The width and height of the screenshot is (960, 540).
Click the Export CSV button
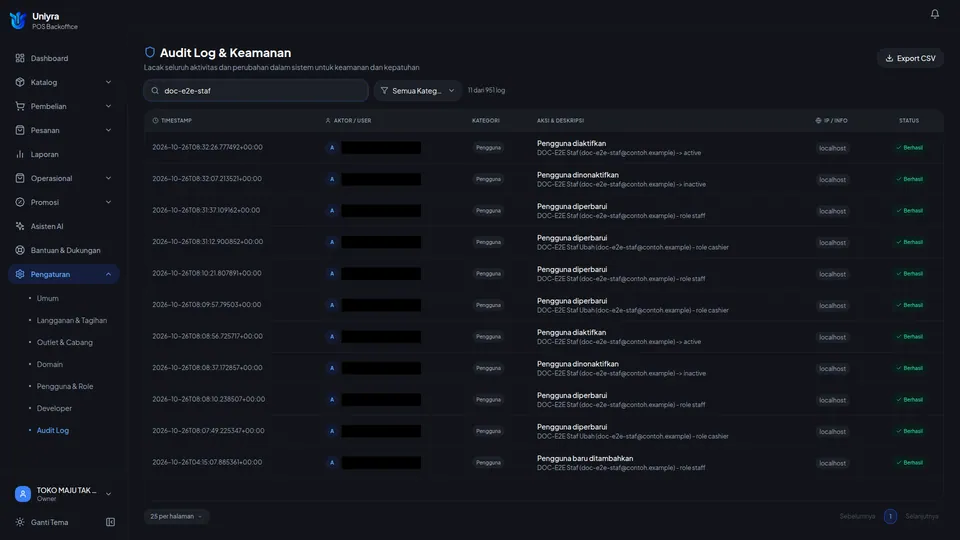pos(910,58)
